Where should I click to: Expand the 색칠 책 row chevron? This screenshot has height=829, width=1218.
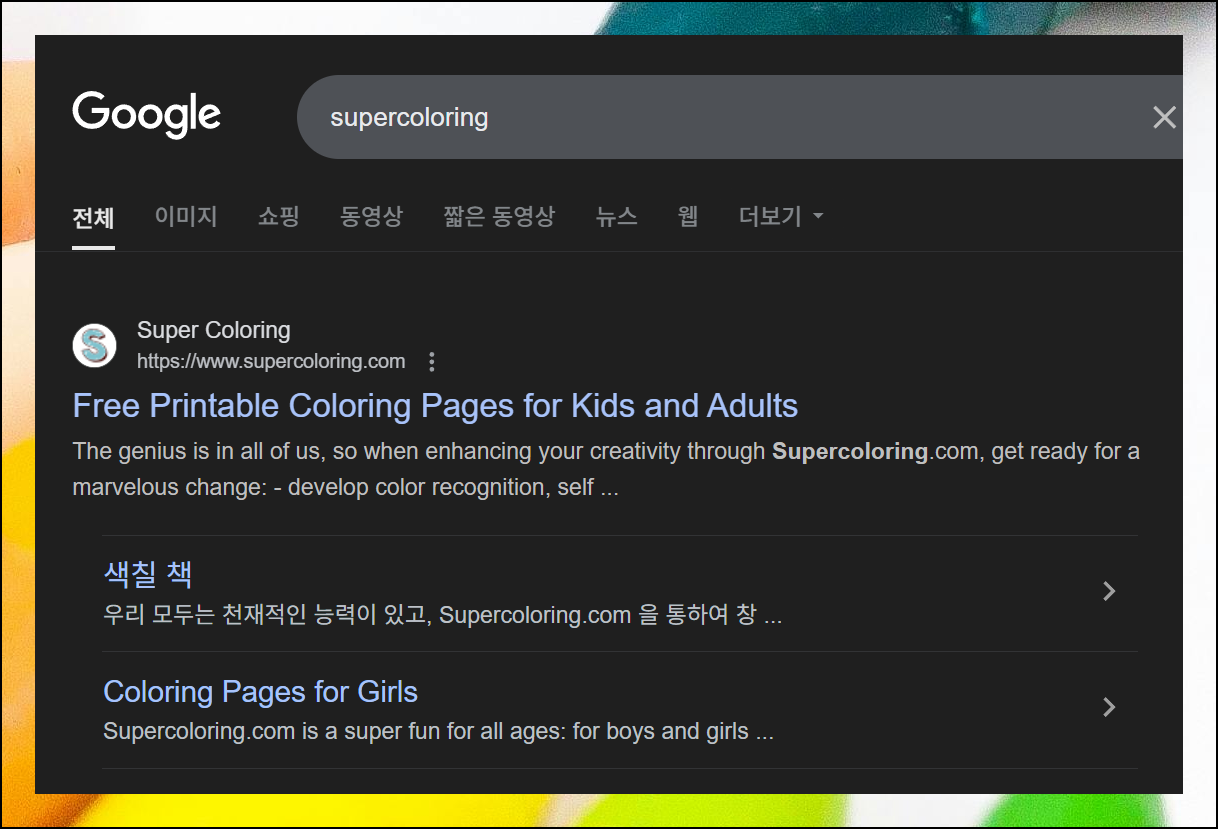[x=1108, y=591]
